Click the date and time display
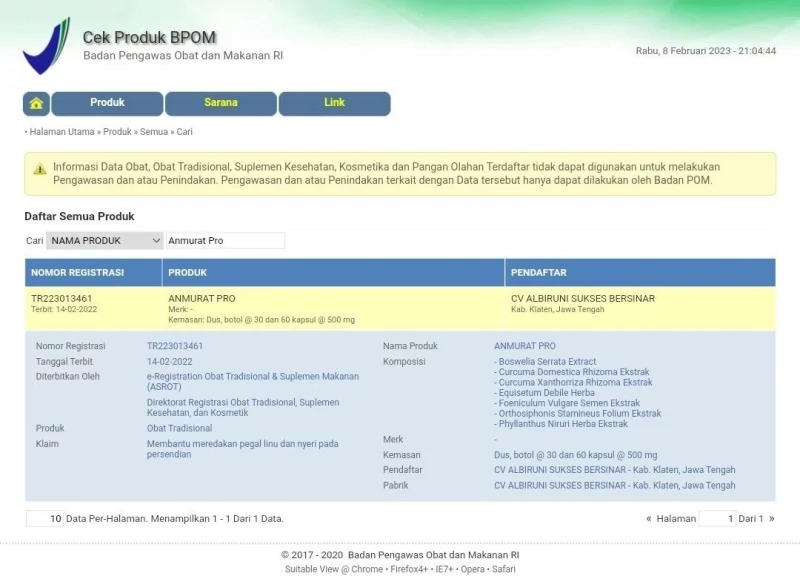 (x=706, y=51)
